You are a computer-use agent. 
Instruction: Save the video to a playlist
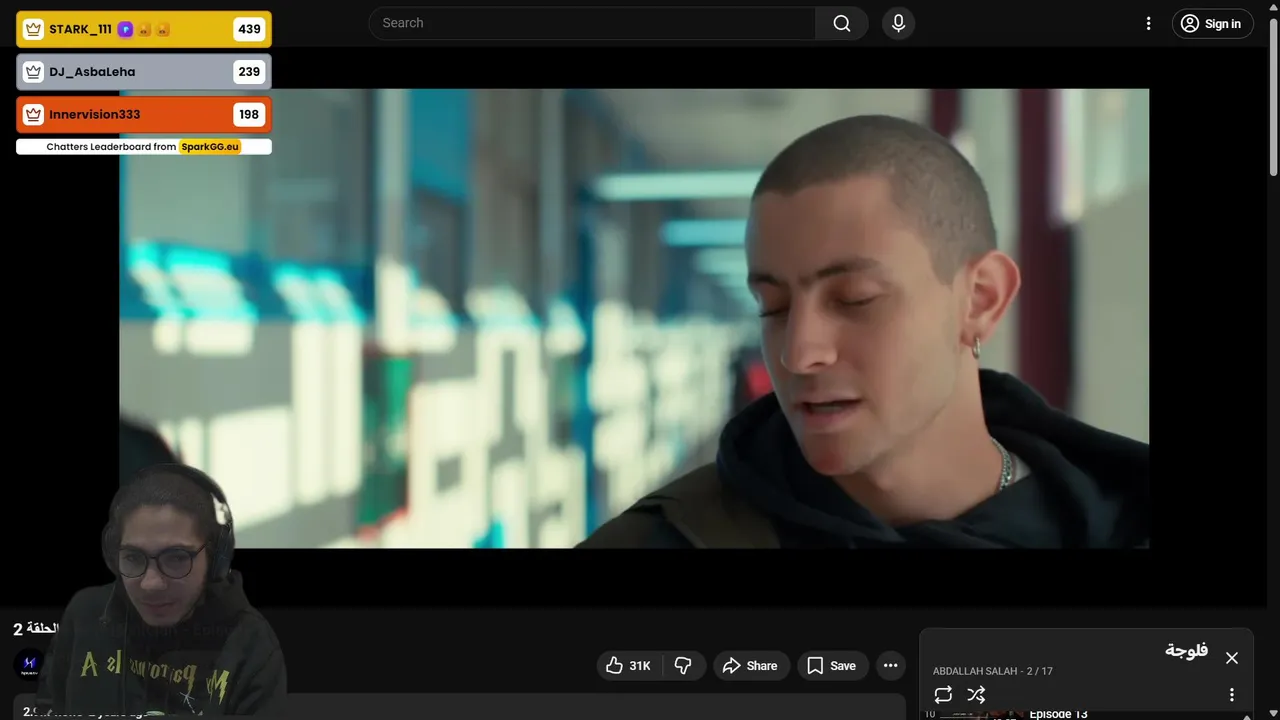(832, 666)
